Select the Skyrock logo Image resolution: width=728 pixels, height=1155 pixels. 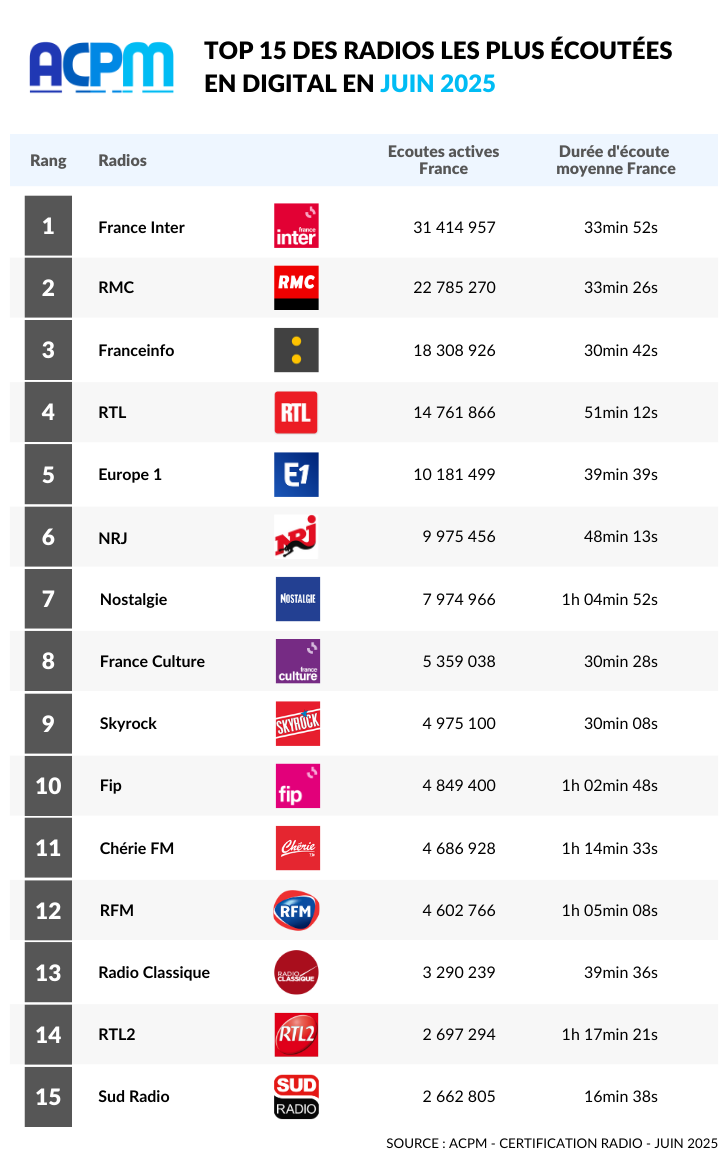[298, 723]
